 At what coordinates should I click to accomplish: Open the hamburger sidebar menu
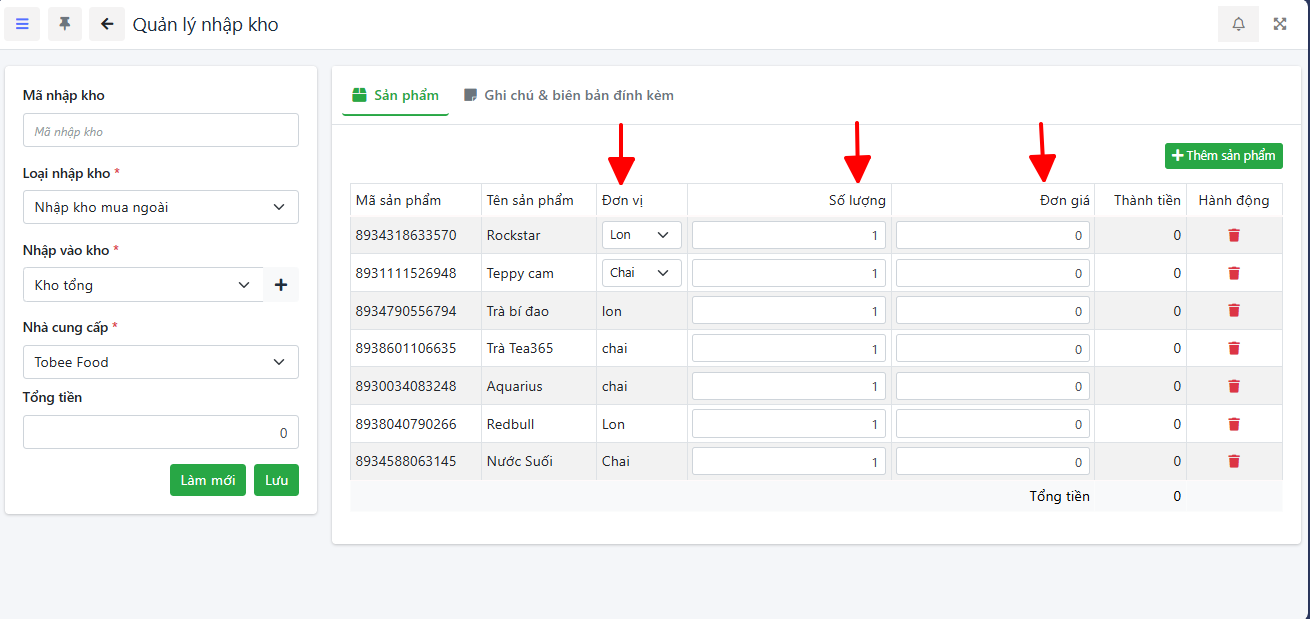[22, 24]
